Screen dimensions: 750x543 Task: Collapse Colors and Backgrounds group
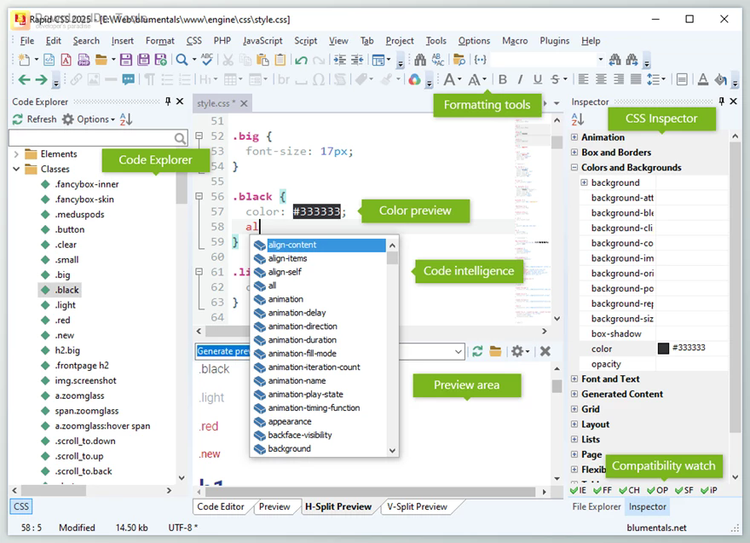pos(574,167)
